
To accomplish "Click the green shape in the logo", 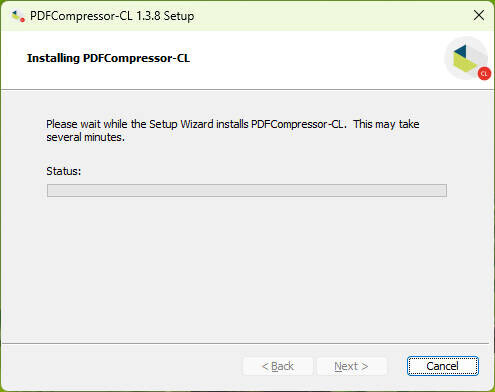I will 464,62.
